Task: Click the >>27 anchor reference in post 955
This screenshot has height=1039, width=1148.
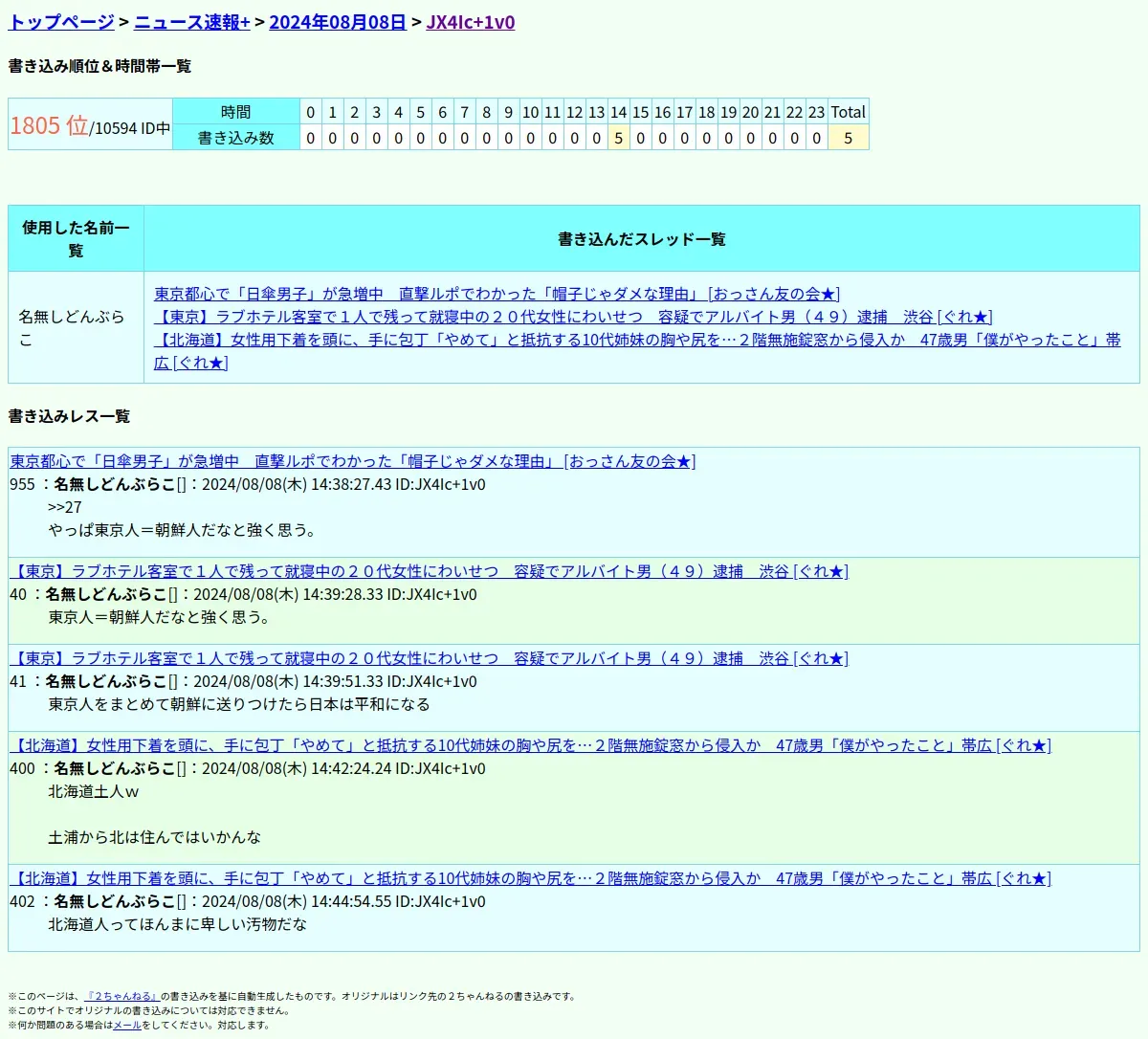Action: pos(65,507)
